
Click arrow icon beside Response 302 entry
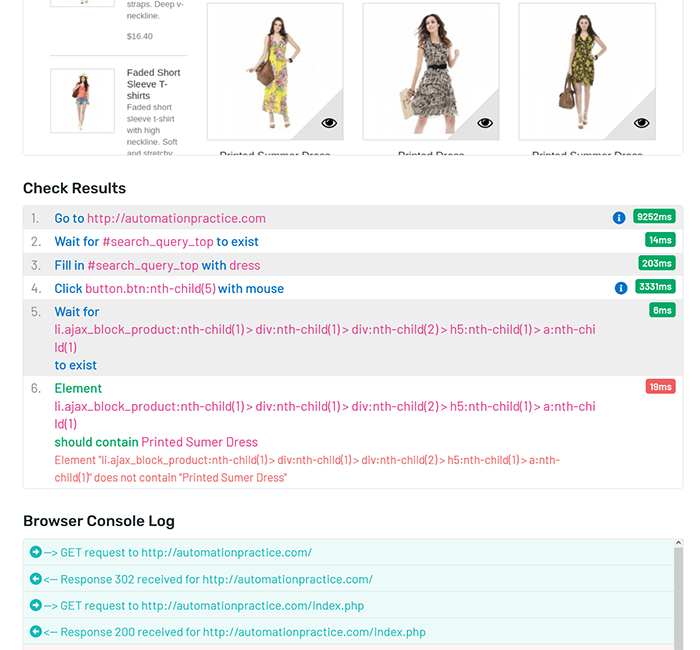pos(36,579)
